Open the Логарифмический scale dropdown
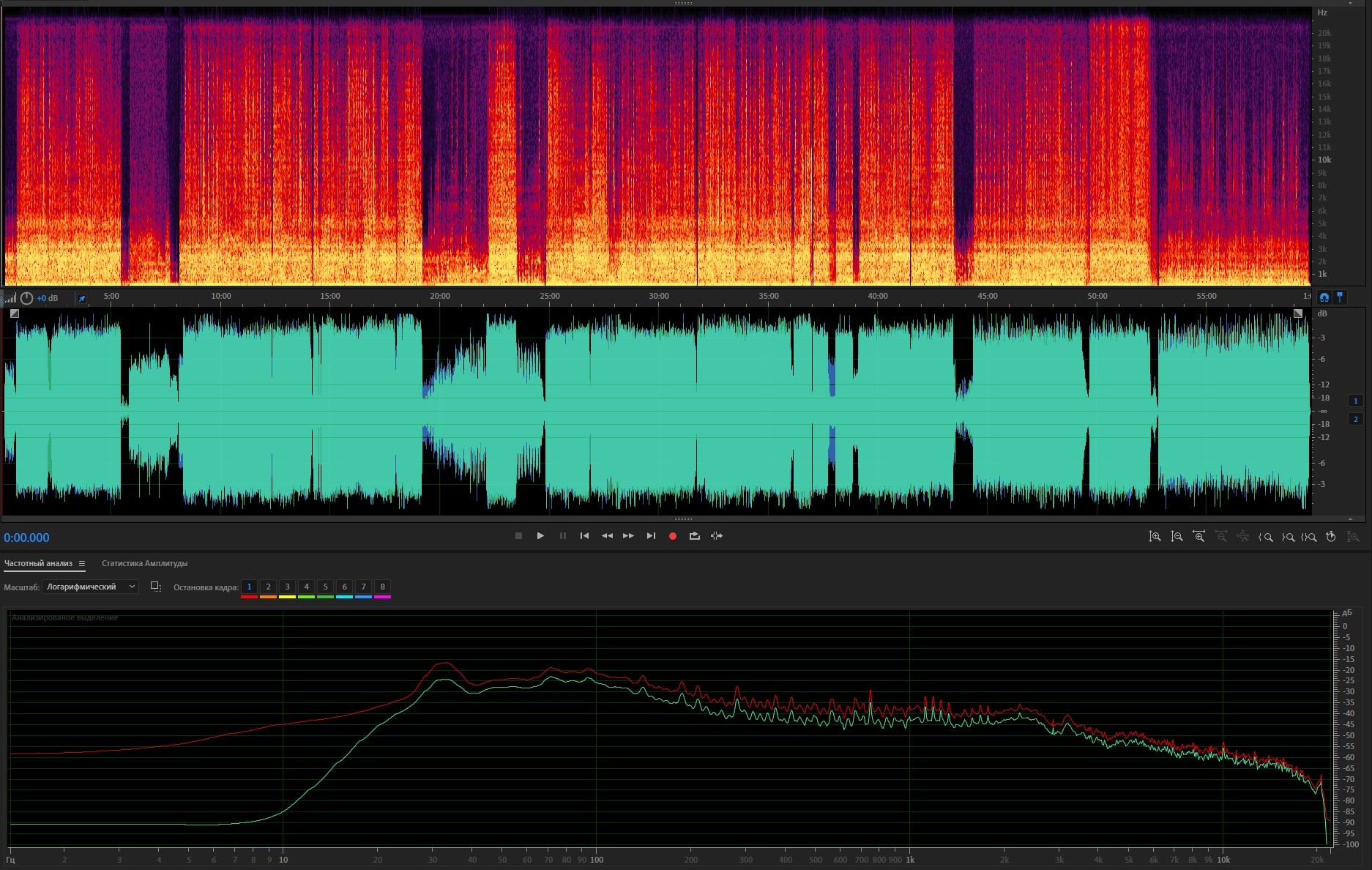The image size is (1372, 870). 90,587
